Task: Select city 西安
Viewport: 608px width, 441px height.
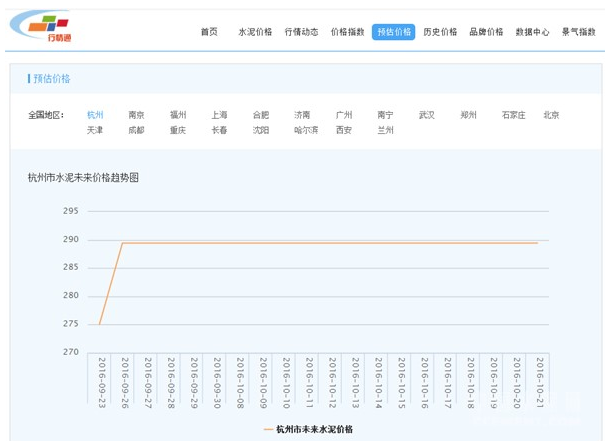Action: click(x=344, y=130)
